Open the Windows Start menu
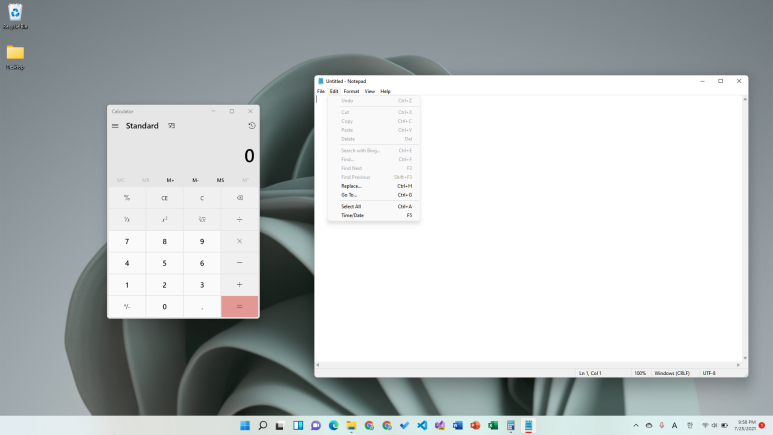The image size is (773, 435). tap(245, 426)
